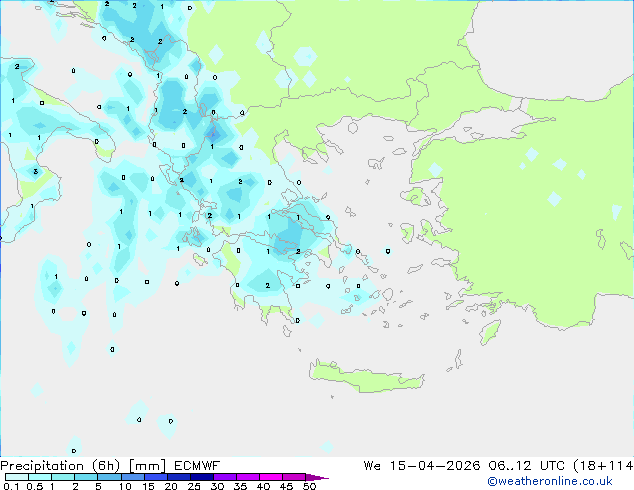Click the island of Rhodes on the map
The height and width of the screenshot is (490, 634).
(x=490, y=332)
